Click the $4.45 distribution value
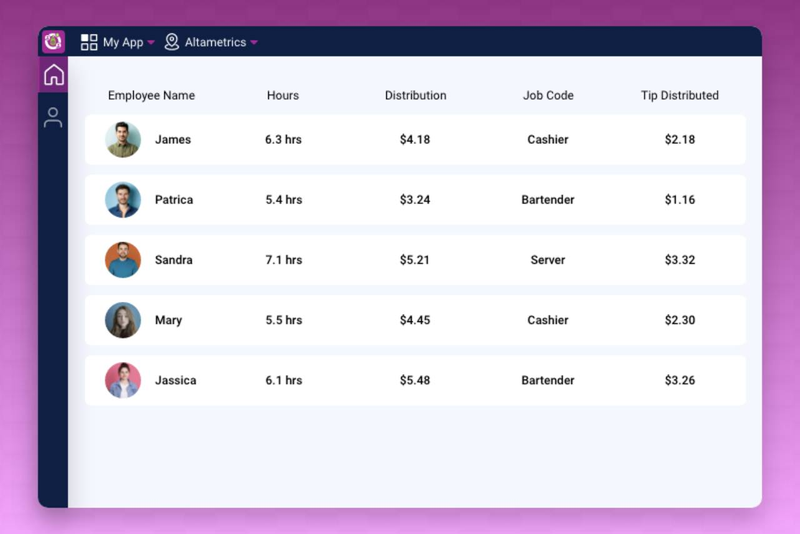Viewport: 800px width, 534px height. click(415, 320)
